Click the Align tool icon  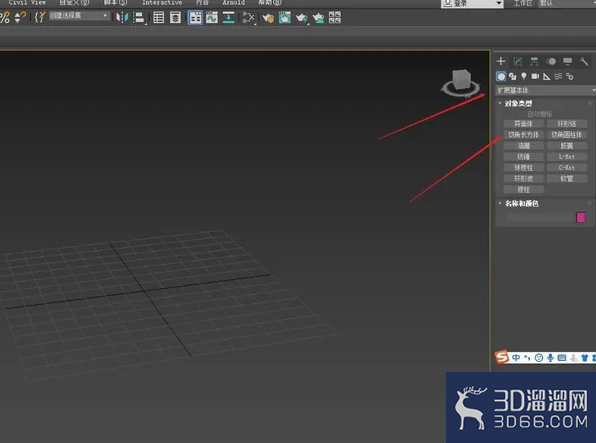click(139, 17)
